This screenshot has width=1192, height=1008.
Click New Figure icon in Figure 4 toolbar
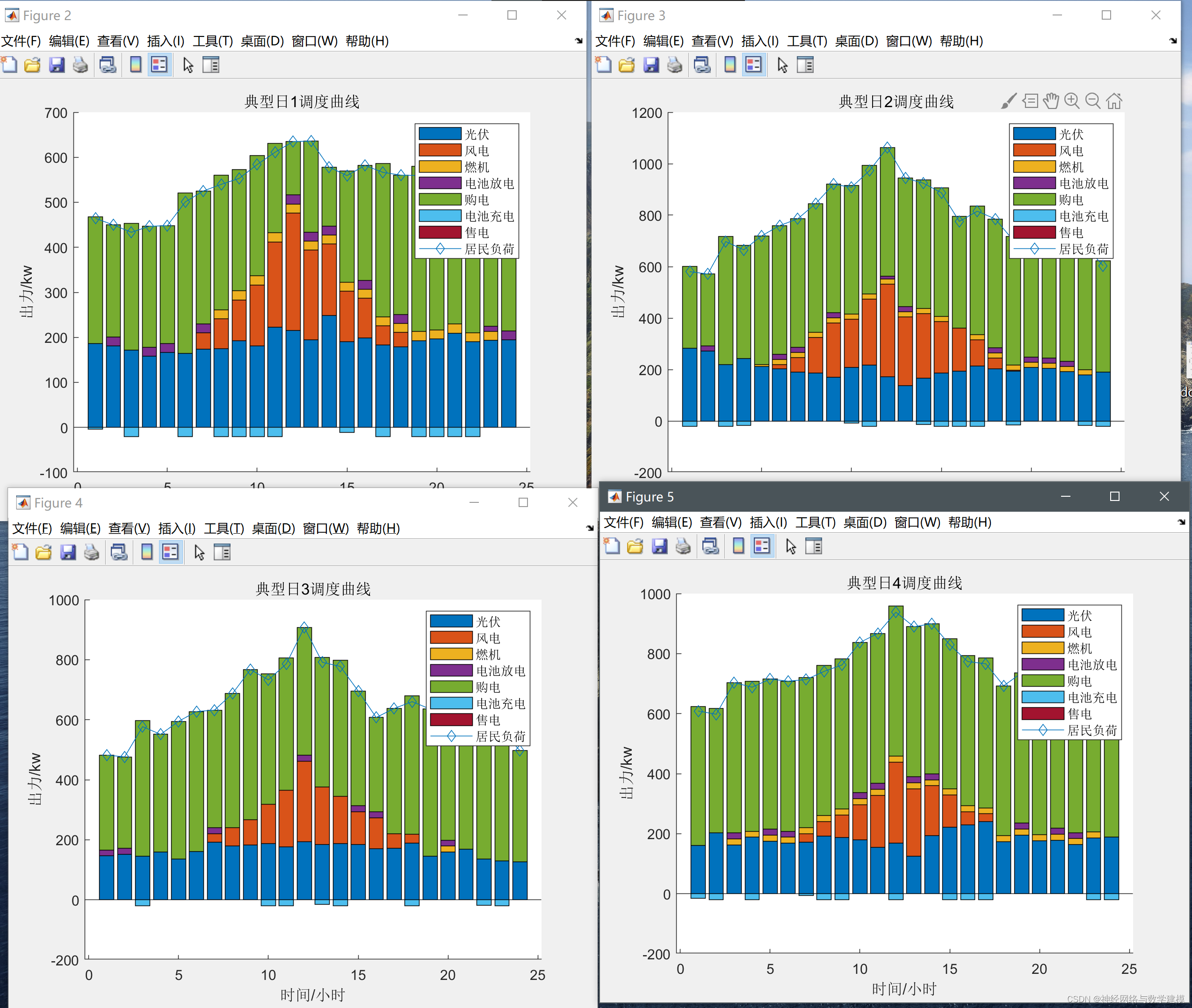[x=21, y=552]
